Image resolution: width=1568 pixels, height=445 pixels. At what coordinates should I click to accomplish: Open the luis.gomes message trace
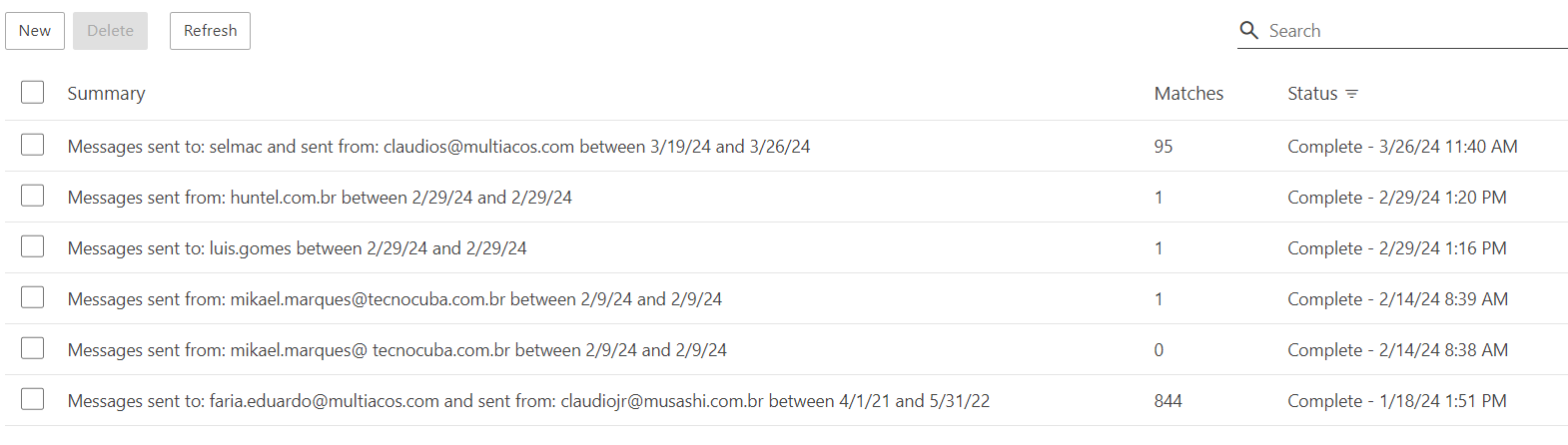[297, 248]
